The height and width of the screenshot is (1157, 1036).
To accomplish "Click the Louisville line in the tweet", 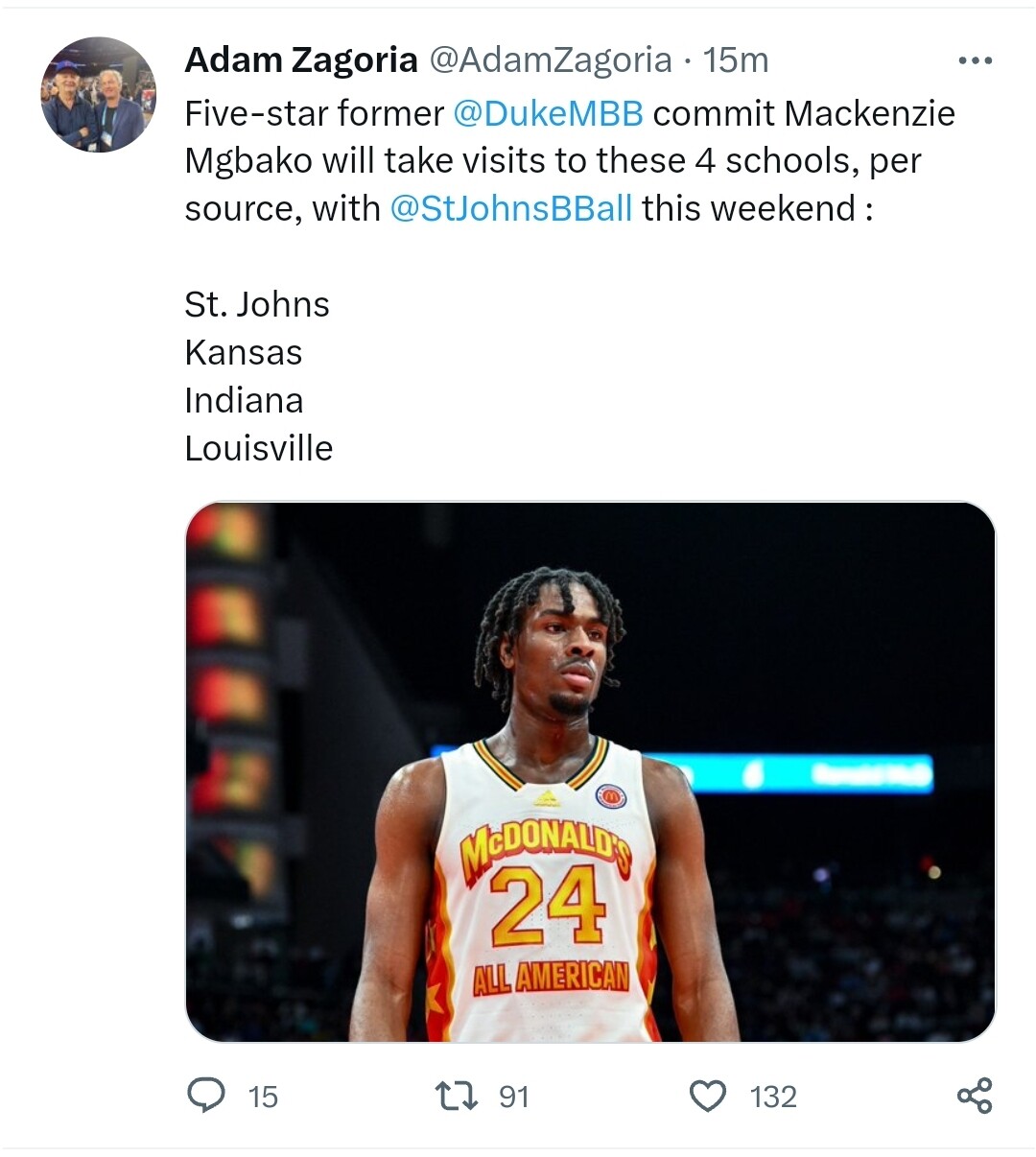I will click(x=259, y=448).
